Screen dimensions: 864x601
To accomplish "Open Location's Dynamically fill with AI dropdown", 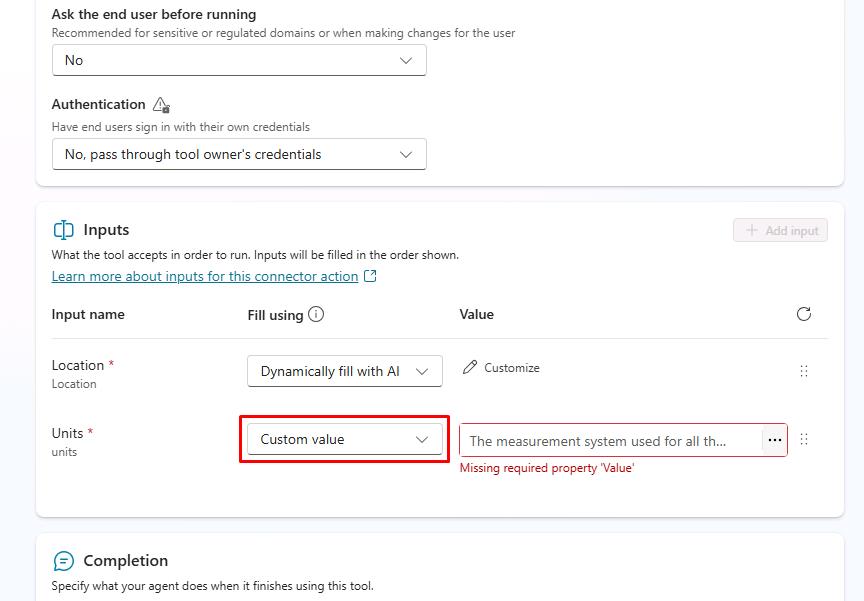I will point(344,371).
